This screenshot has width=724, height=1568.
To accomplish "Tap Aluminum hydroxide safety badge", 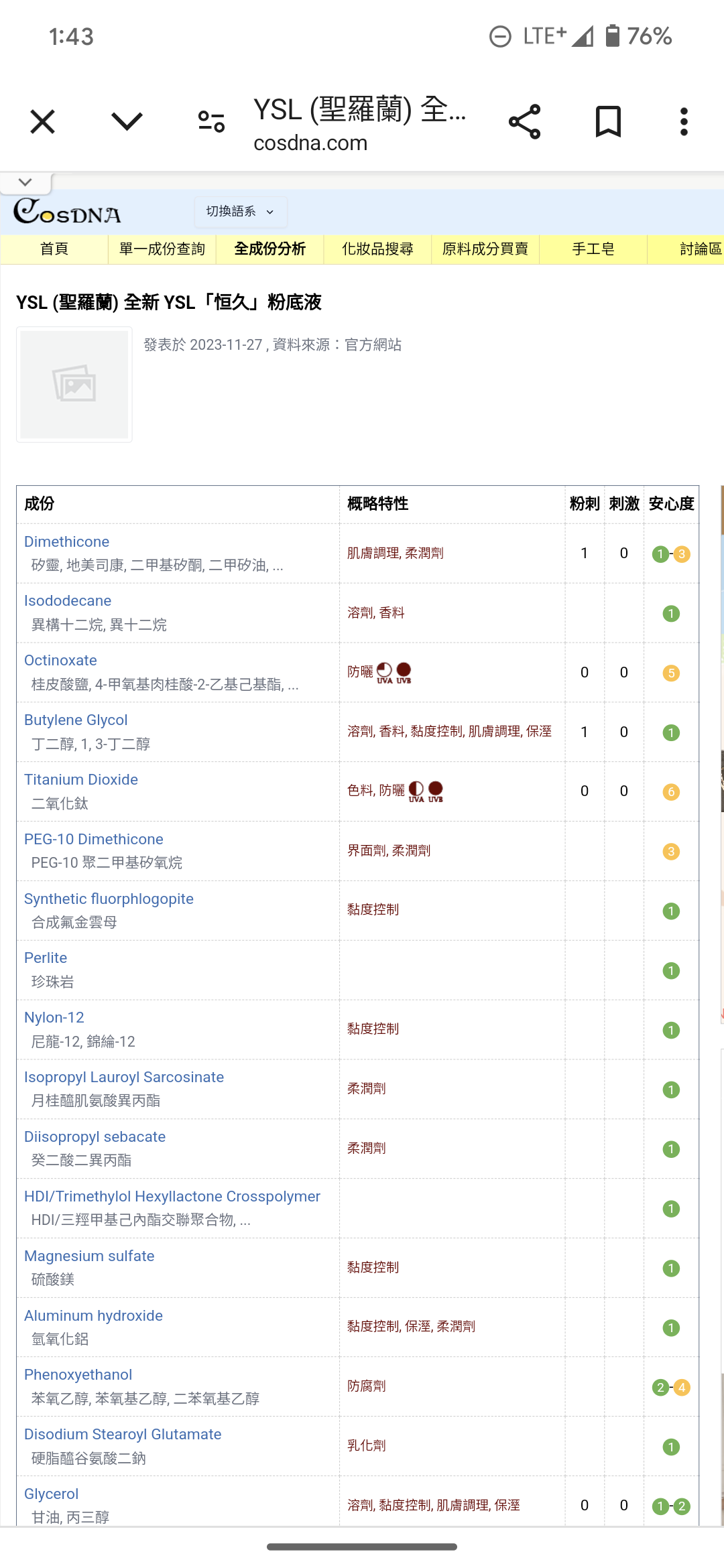I will click(x=671, y=1328).
